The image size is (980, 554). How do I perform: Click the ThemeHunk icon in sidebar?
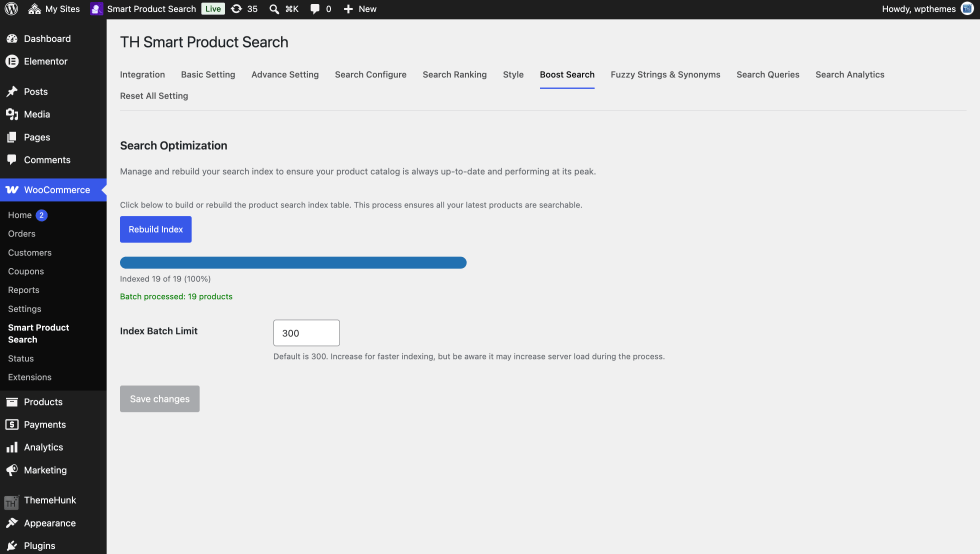click(x=12, y=501)
